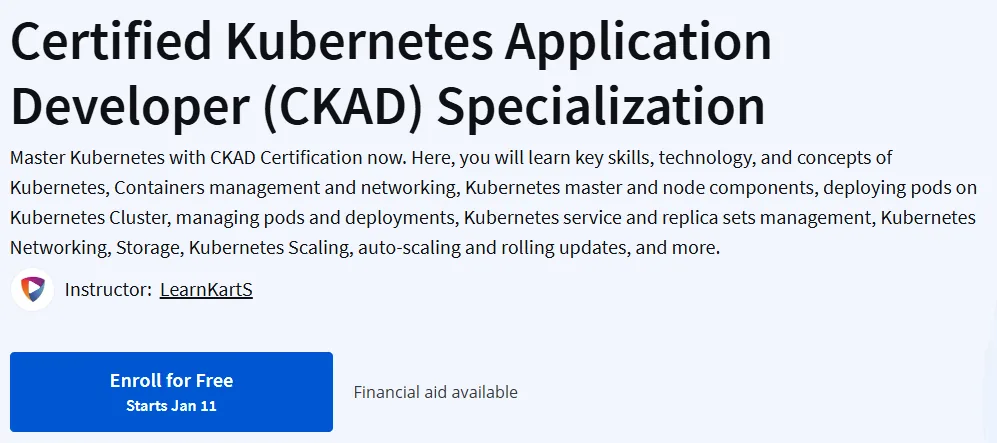Click the LearnKartS shield logo icon
Viewport: 997px width, 443px height.
[32, 289]
